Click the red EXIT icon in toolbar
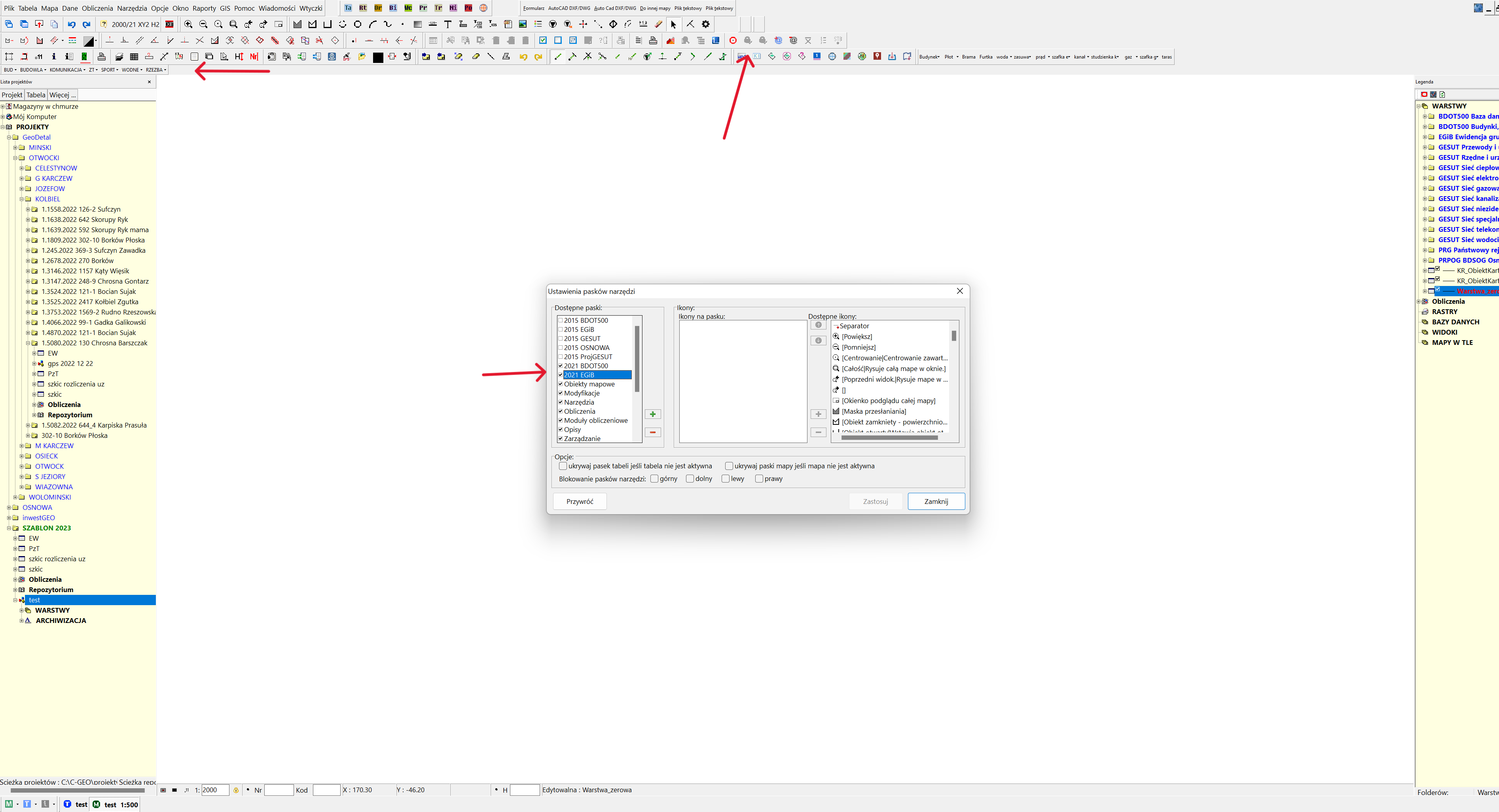Viewport: 1499px width, 812px height. 169,25
